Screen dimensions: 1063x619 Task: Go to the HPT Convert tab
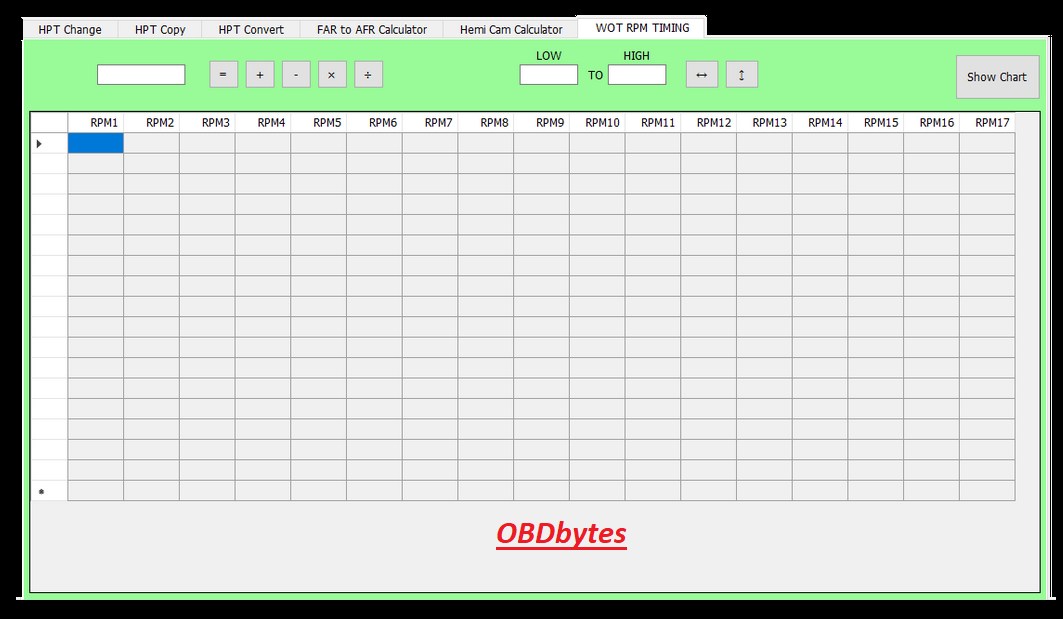(251, 30)
